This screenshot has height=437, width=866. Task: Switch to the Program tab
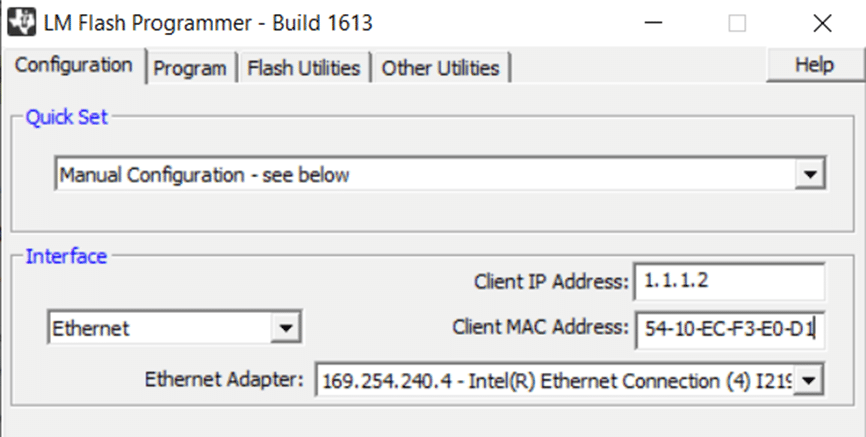190,68
